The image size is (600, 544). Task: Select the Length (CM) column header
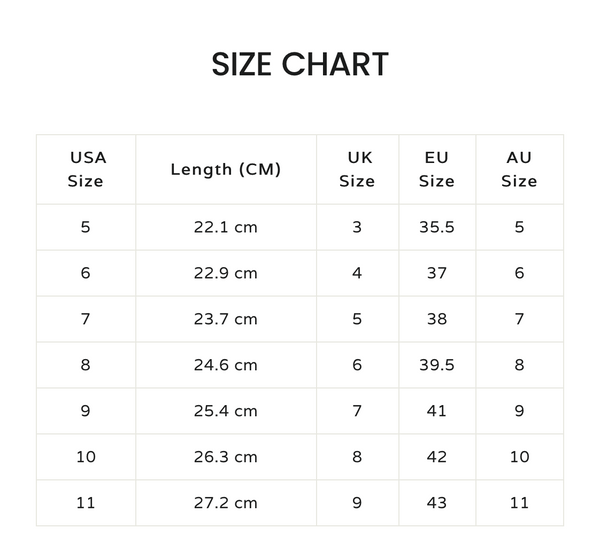226,169
